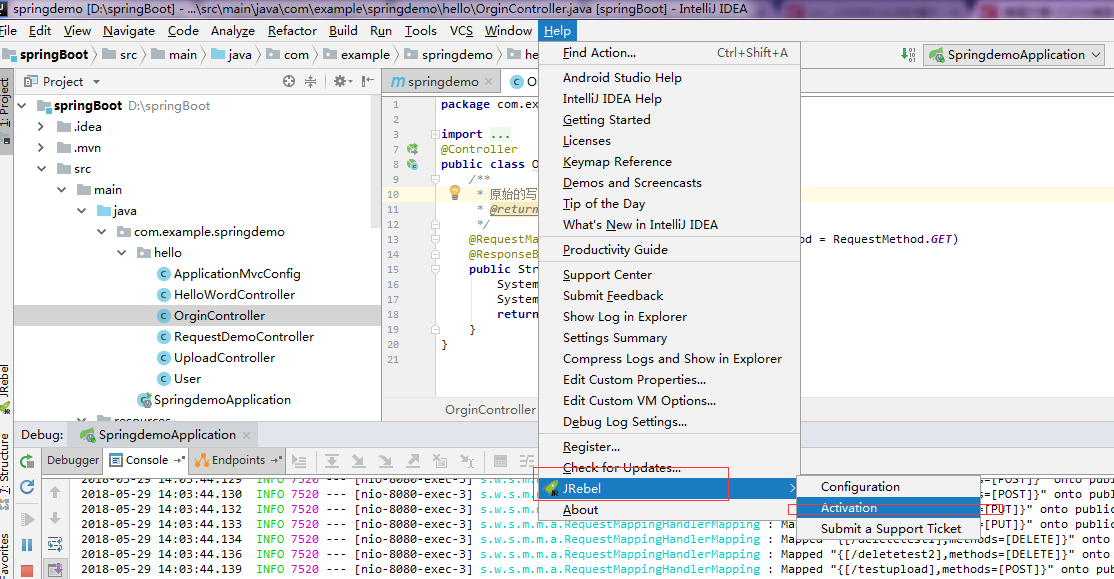
Task: Click the Step Out debug icon
Action: click(413, 461)
